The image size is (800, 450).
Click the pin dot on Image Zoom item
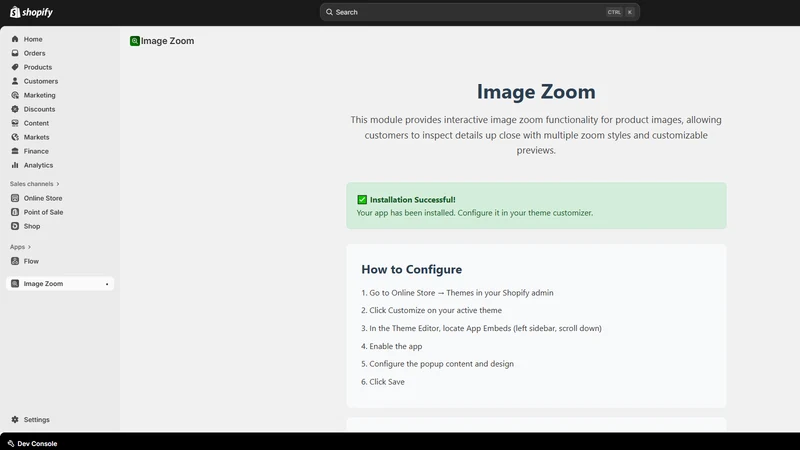click(107, 284)
